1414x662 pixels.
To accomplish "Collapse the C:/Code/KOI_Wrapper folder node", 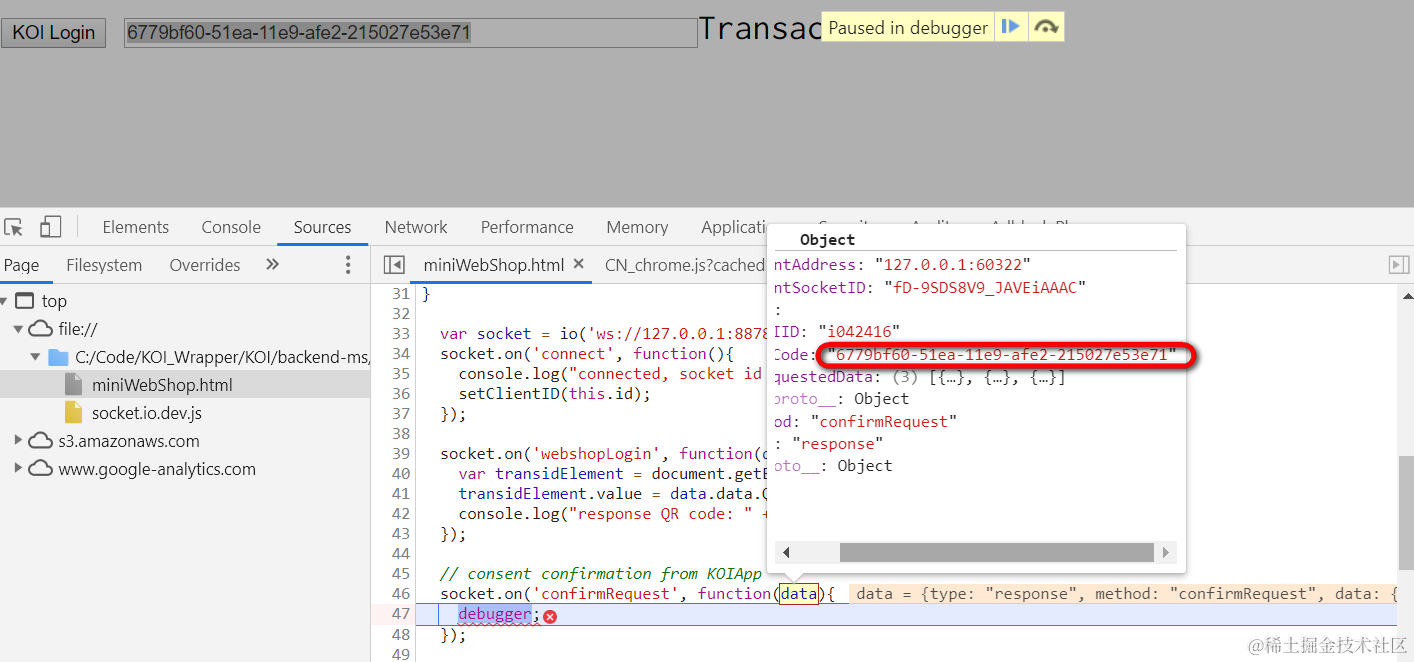I will (35, 357).
